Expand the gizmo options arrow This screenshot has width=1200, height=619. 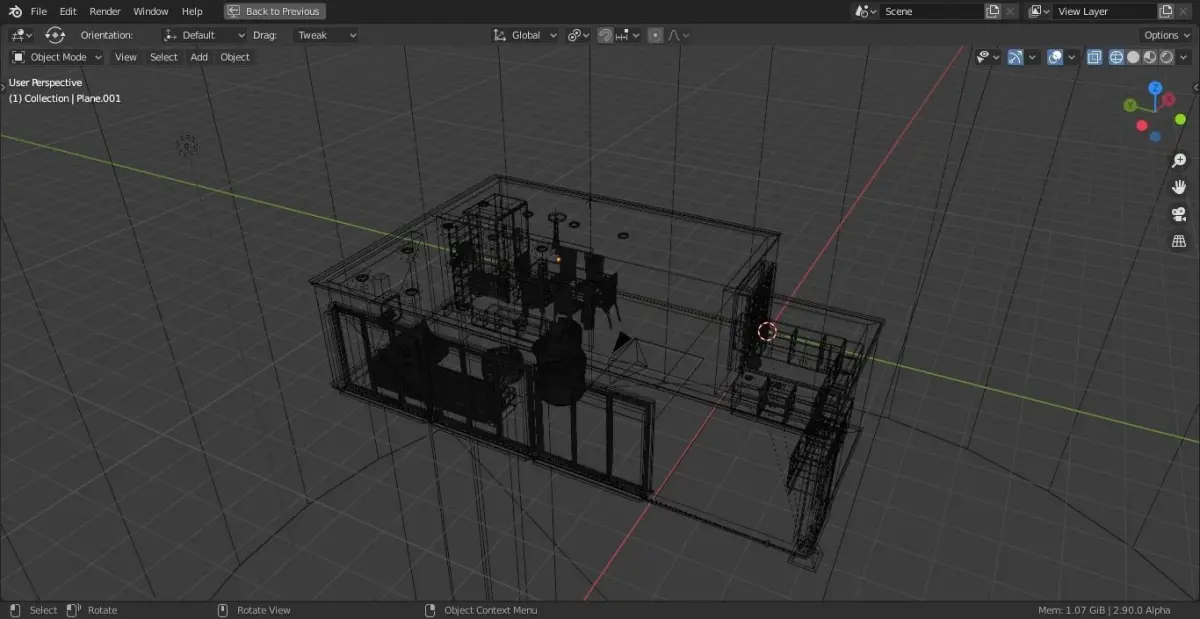[1032, 57]
